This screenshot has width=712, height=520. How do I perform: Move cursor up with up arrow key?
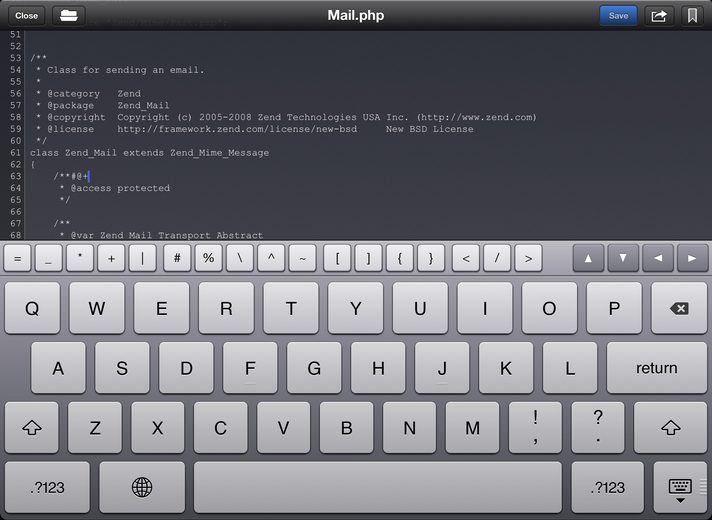coord(588,258)
